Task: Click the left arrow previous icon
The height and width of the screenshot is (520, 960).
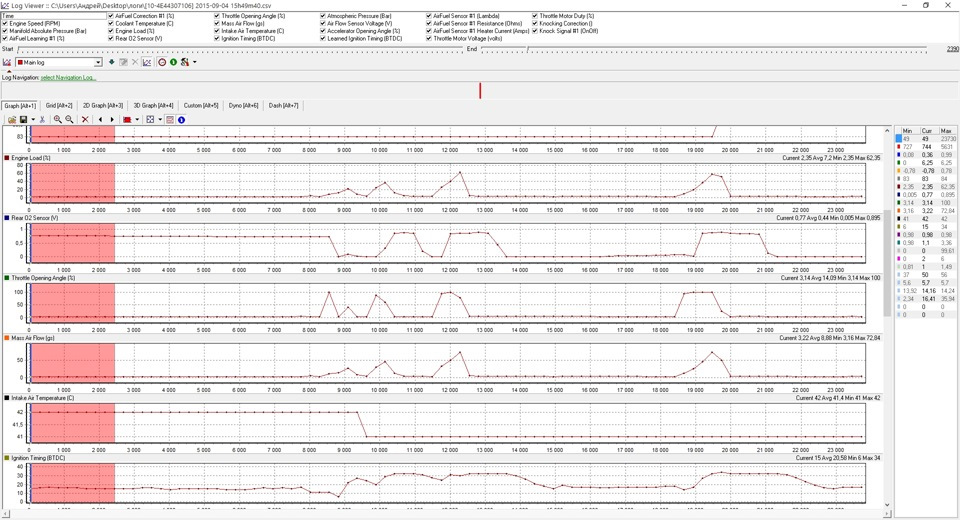Action: click(100, 120)
